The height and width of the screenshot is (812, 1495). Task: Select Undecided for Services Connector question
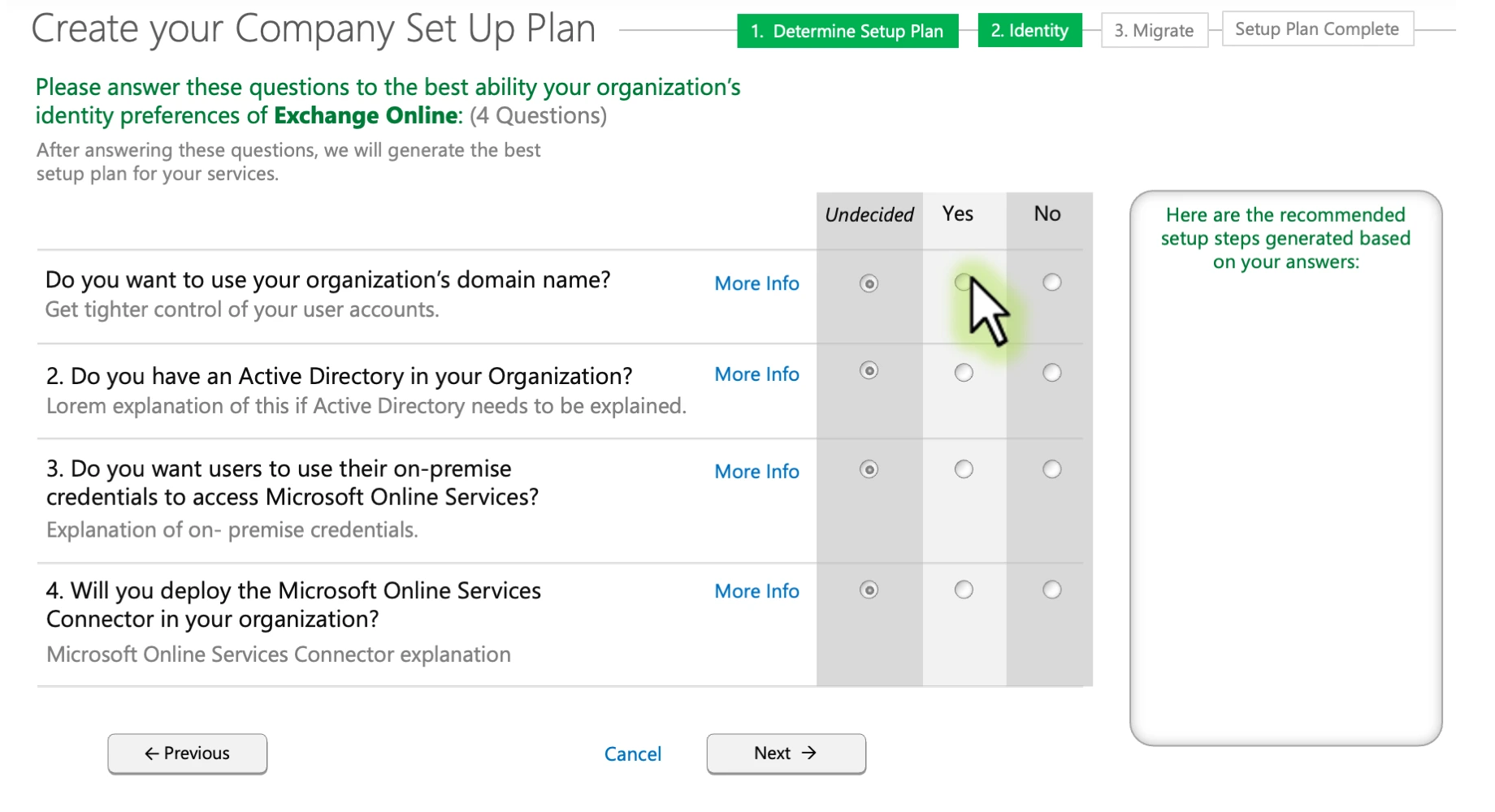tap(869, 590)
